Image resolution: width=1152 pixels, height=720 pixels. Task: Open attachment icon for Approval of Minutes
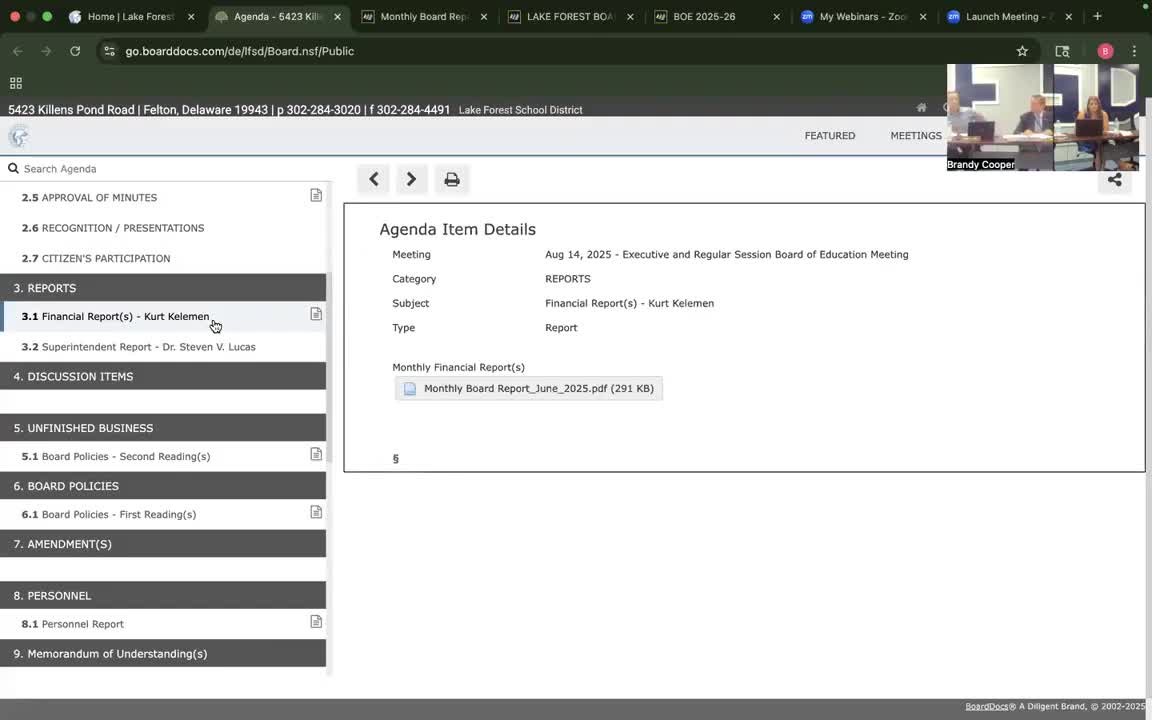click(x=316, y=196)
